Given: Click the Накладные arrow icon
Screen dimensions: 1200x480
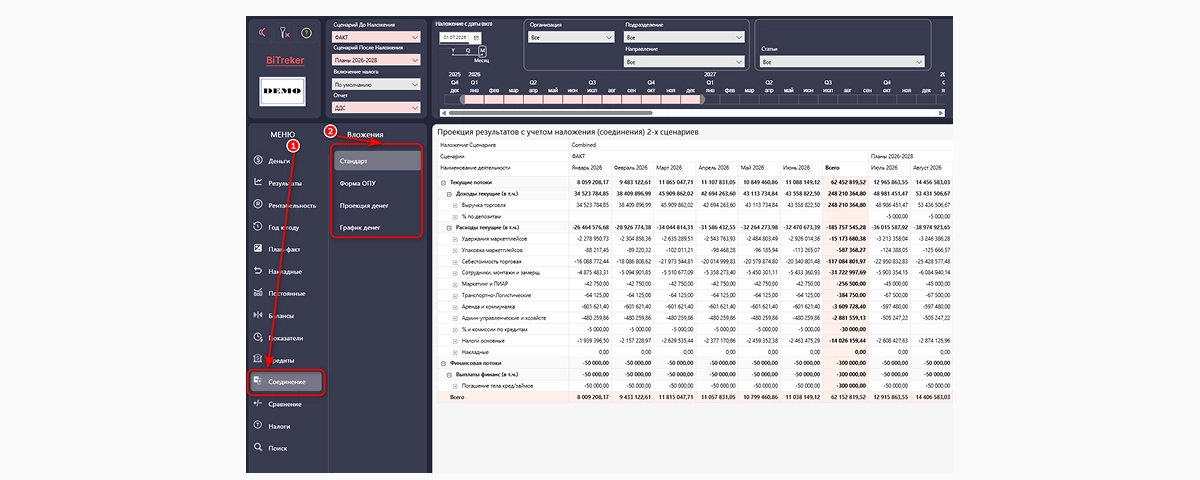Looking at the screenshot, I should click(258, 270).
